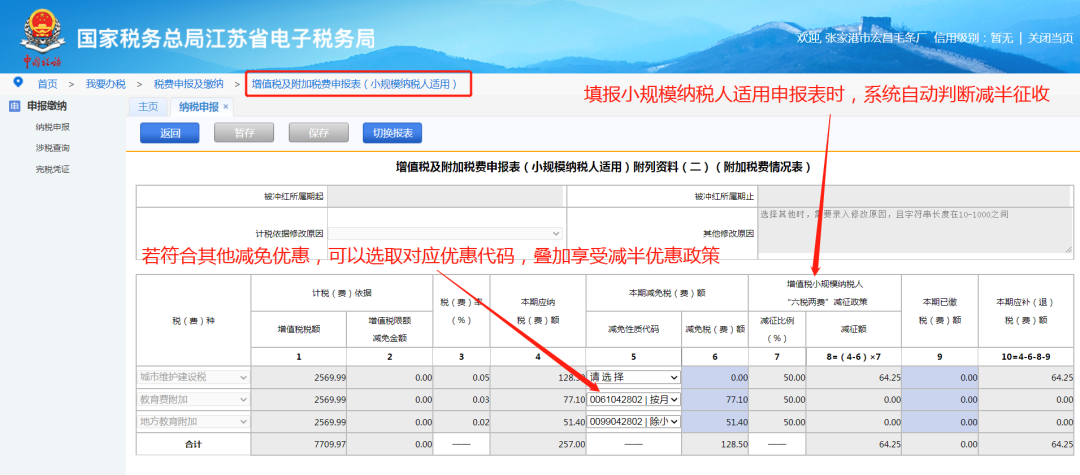Click 本期已缴 cell for 教育费附加 row
Screen dimensions: 1080x475
[x=939, y=399]
